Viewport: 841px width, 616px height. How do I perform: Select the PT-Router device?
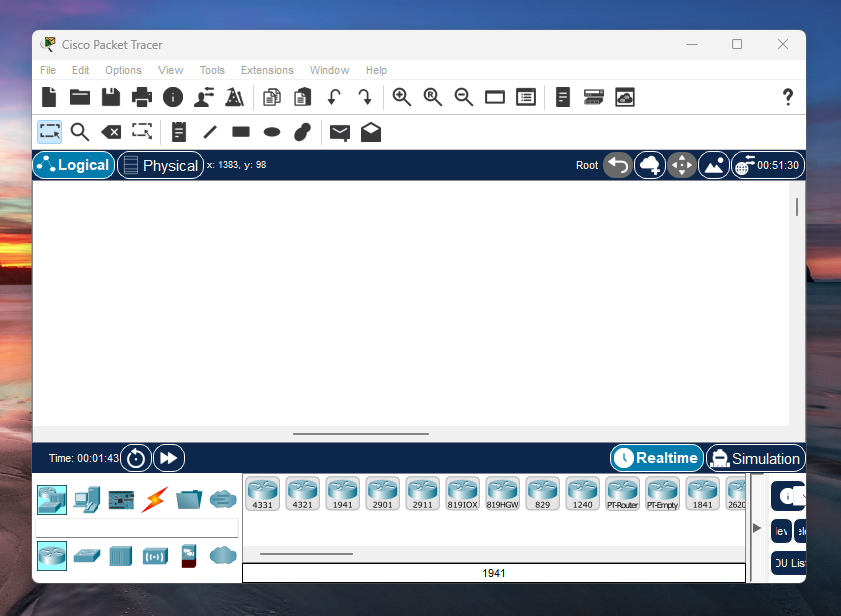click(x=622, y=493)
